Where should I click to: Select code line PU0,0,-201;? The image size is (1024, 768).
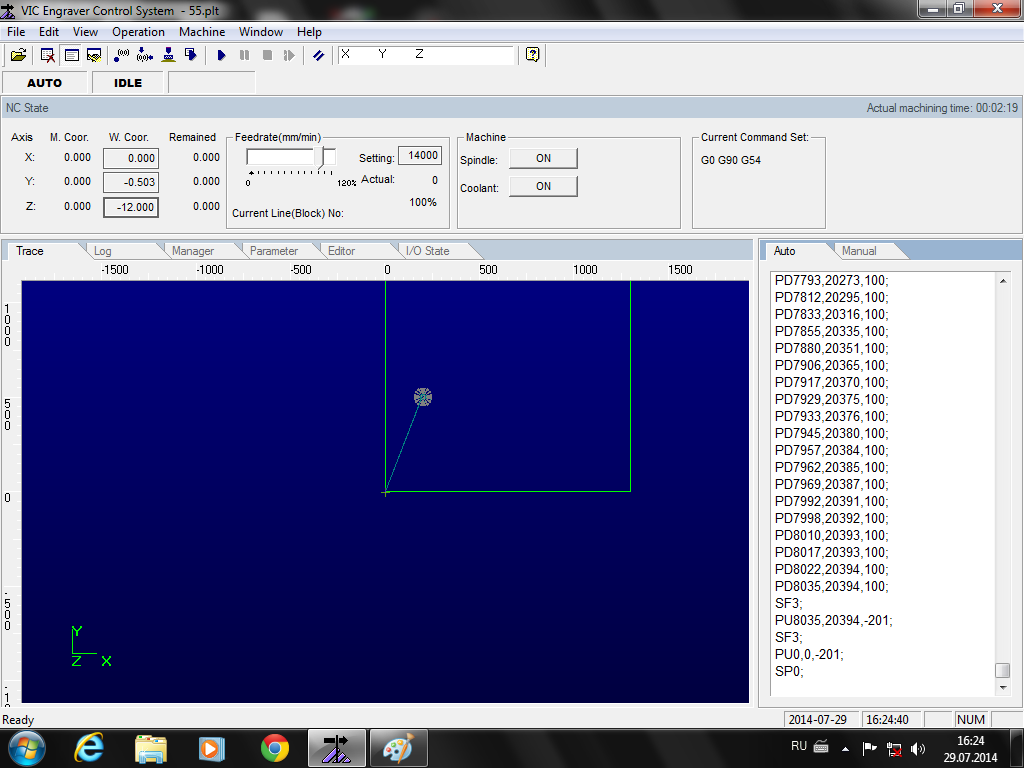[x=809, y=654]
